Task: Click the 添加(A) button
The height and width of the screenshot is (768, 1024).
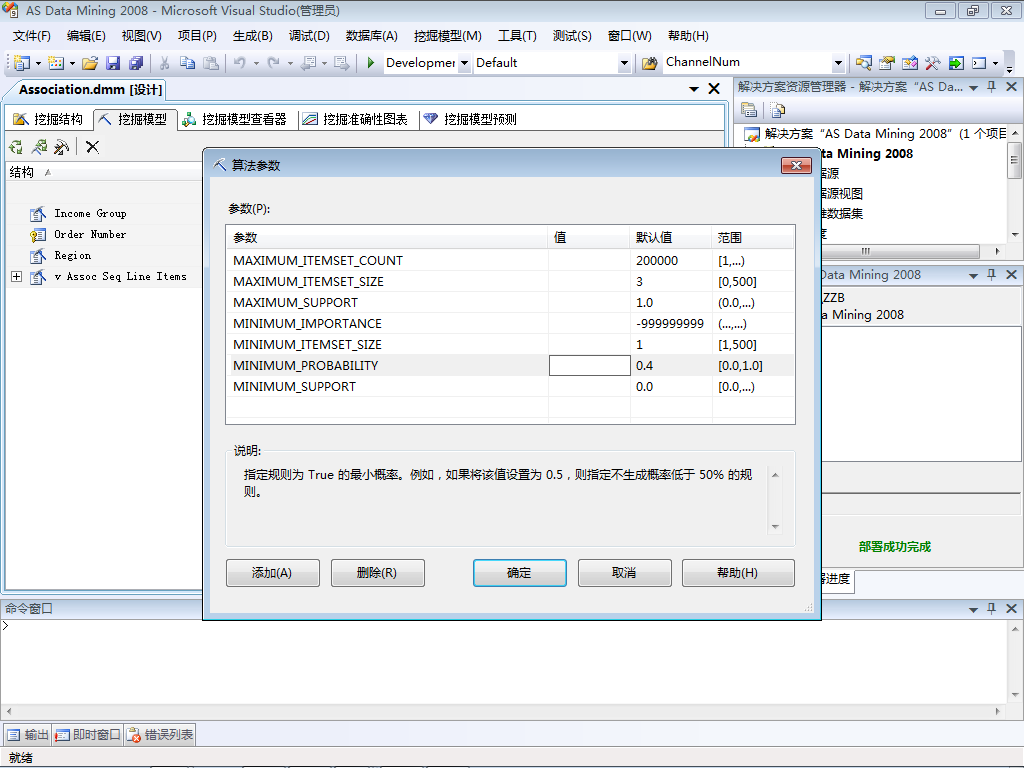Action: tap(272, 573)
